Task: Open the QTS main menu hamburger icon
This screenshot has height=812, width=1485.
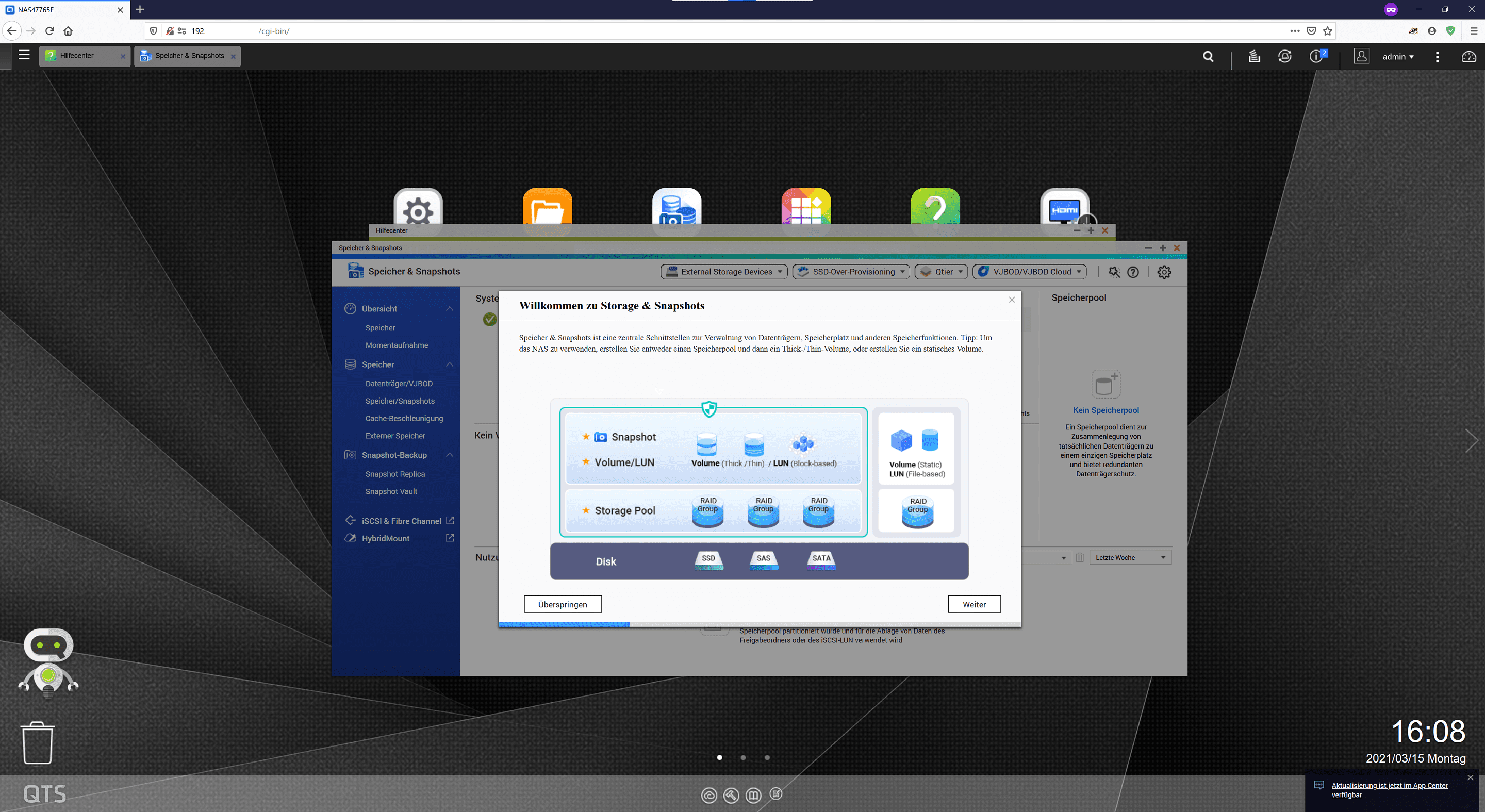Action: (24, 55)
